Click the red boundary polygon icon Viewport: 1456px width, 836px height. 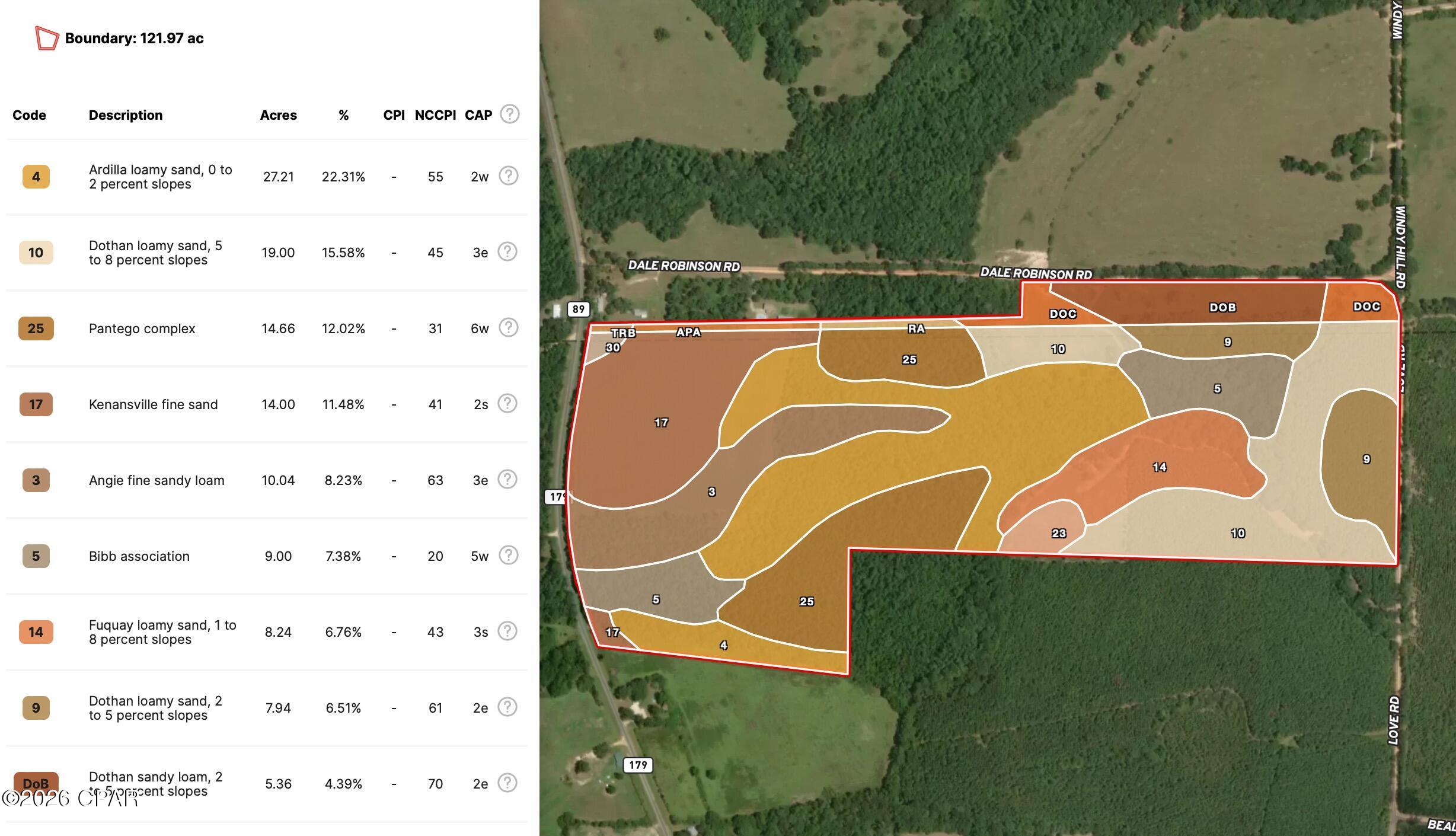(47, 39)
